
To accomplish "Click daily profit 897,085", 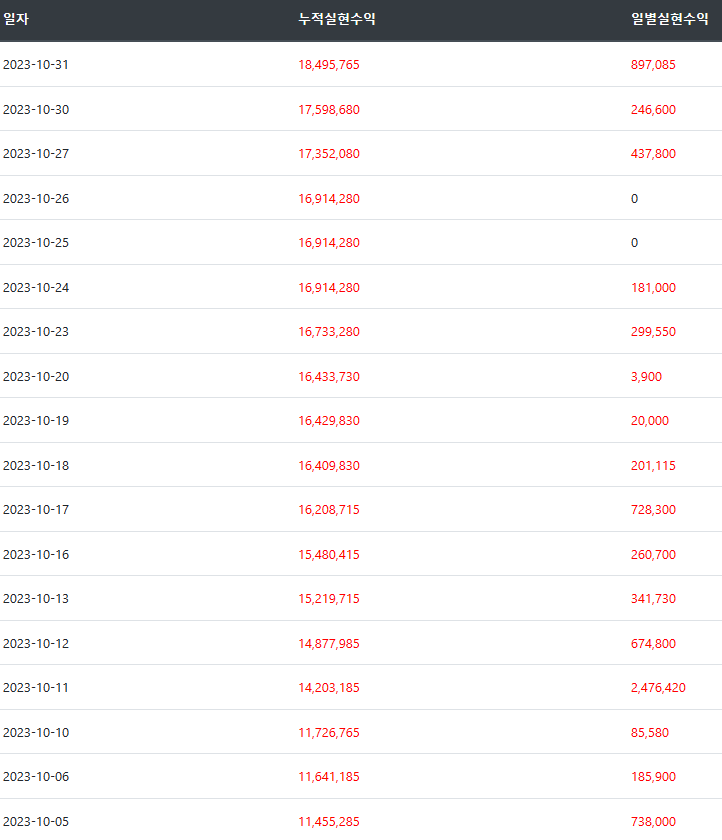I will [653, 65].
